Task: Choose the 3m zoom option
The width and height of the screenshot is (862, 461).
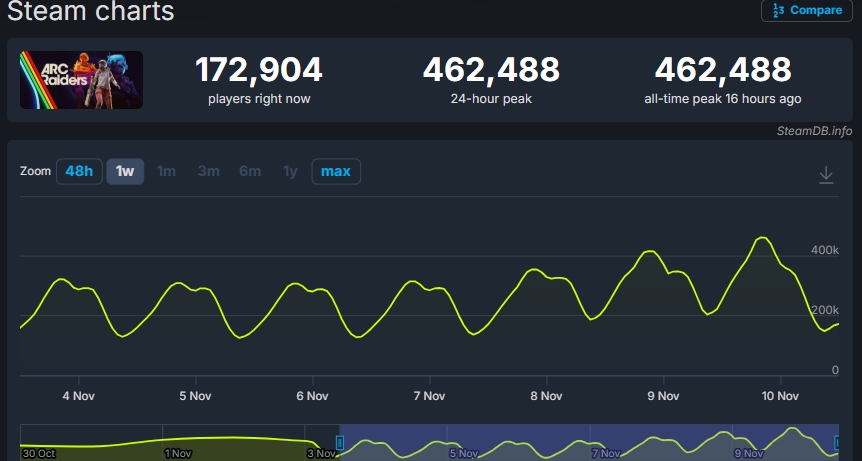Action: [x=208, y=171]
